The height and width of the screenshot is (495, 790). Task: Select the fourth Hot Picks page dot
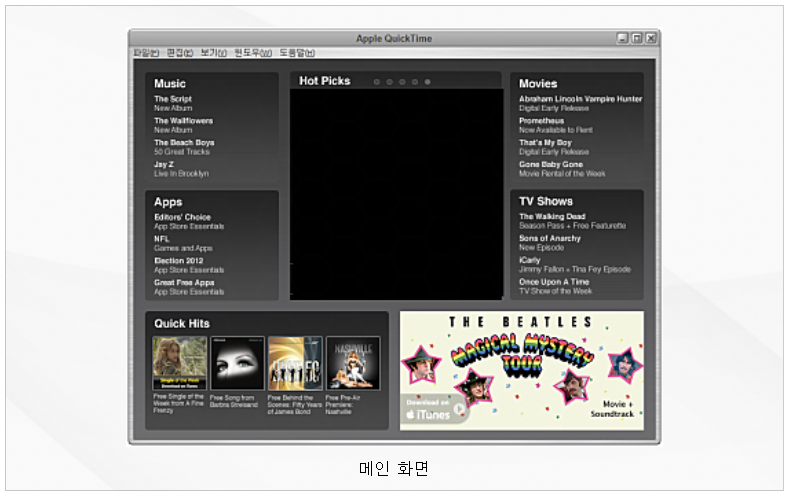[415, 82]
